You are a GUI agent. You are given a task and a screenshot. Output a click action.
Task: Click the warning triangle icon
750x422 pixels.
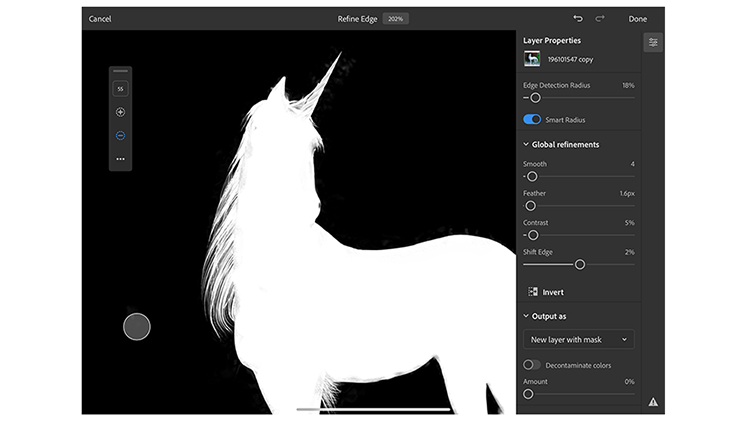point(653,401)
